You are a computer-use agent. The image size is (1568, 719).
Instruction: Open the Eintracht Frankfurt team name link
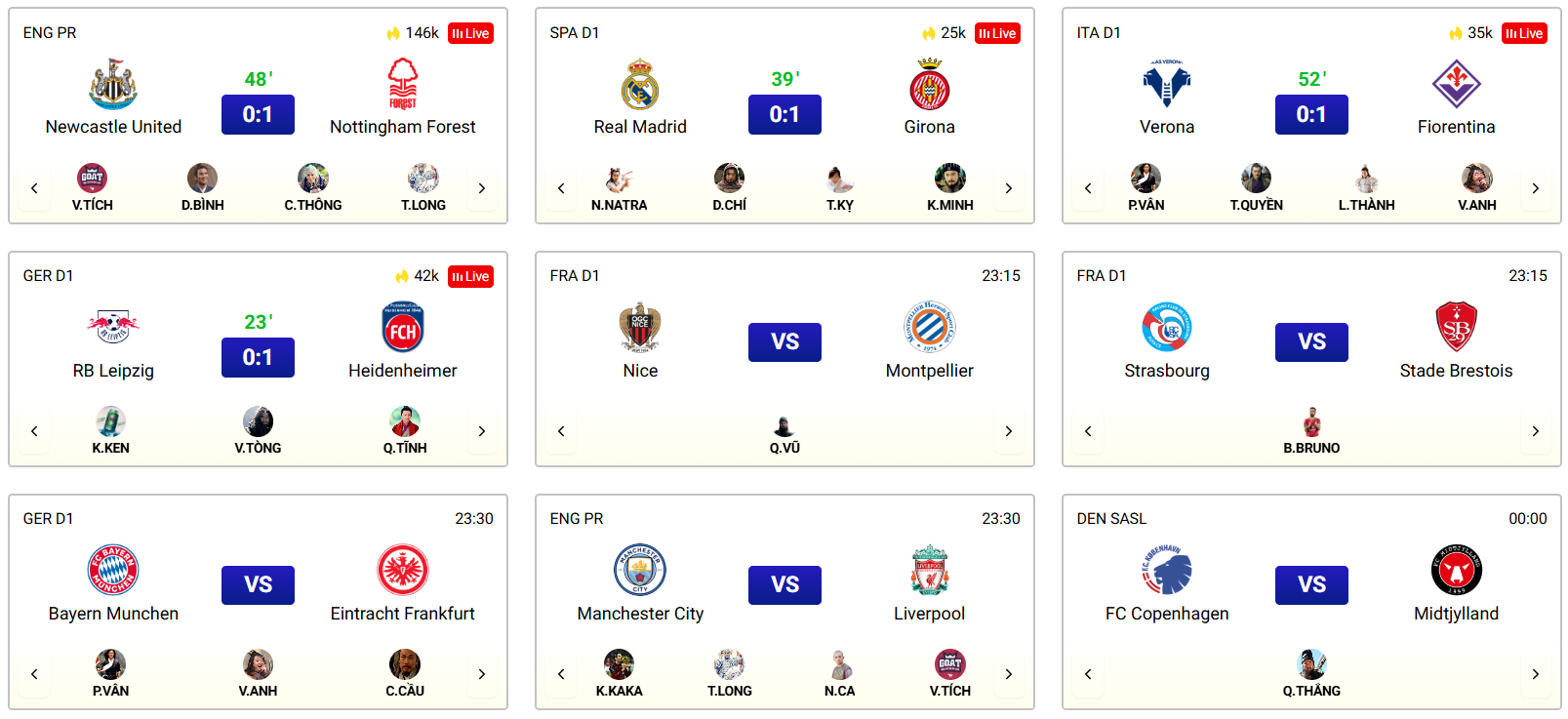tap(402, 614)
